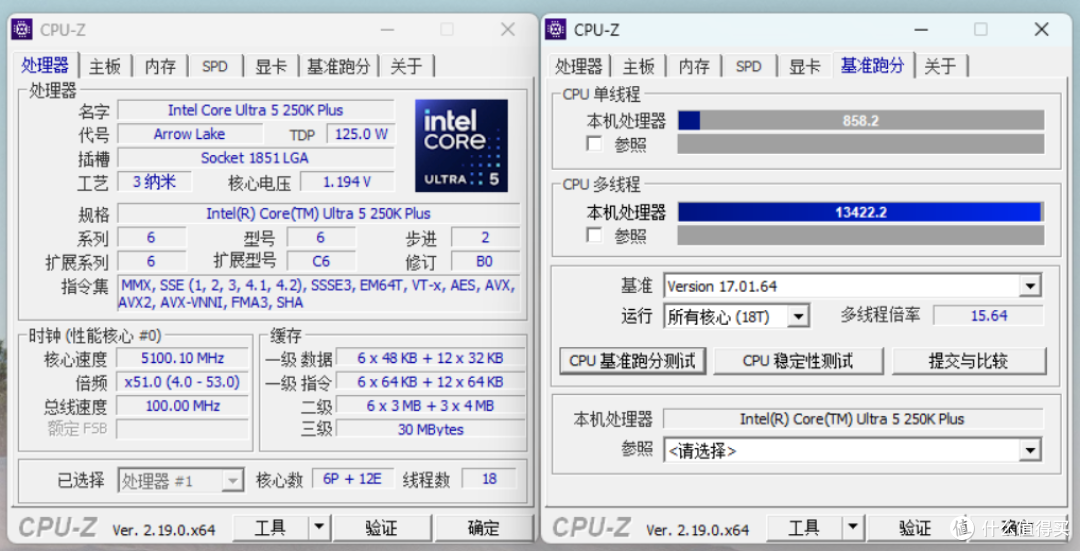Click 扩展型号 value C6
The image size is (1080, 551).
[321, 261]
